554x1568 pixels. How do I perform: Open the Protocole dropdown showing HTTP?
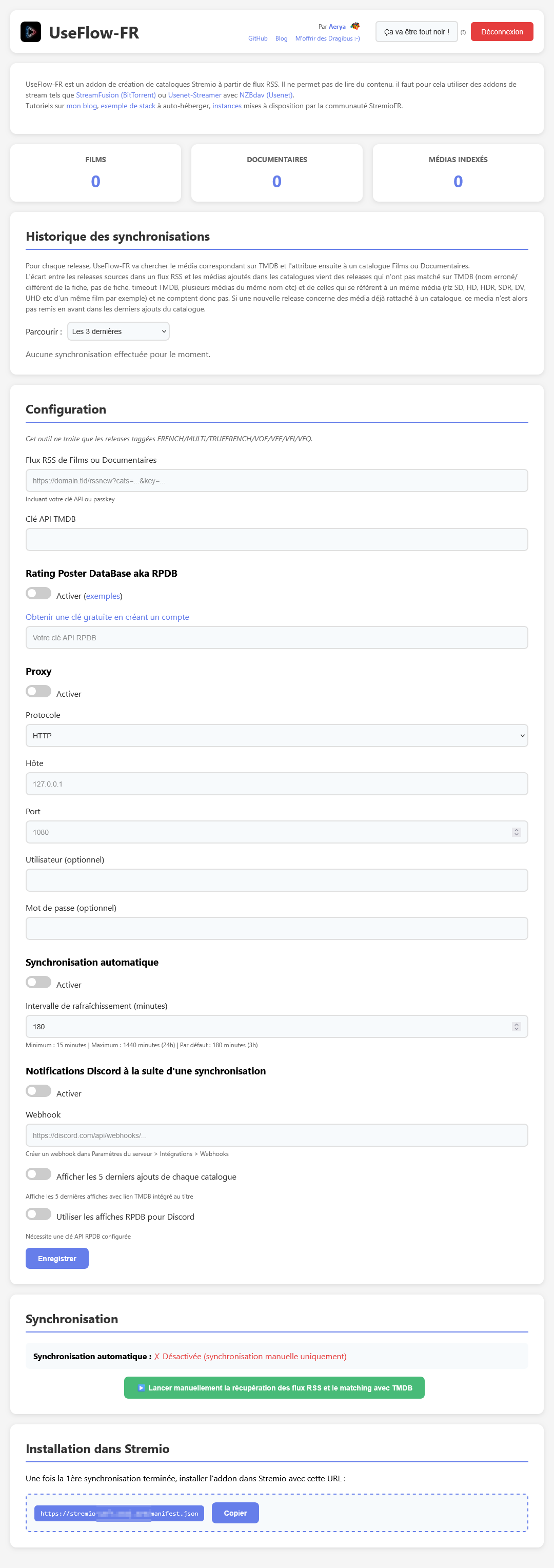click(x=277, y=735)
